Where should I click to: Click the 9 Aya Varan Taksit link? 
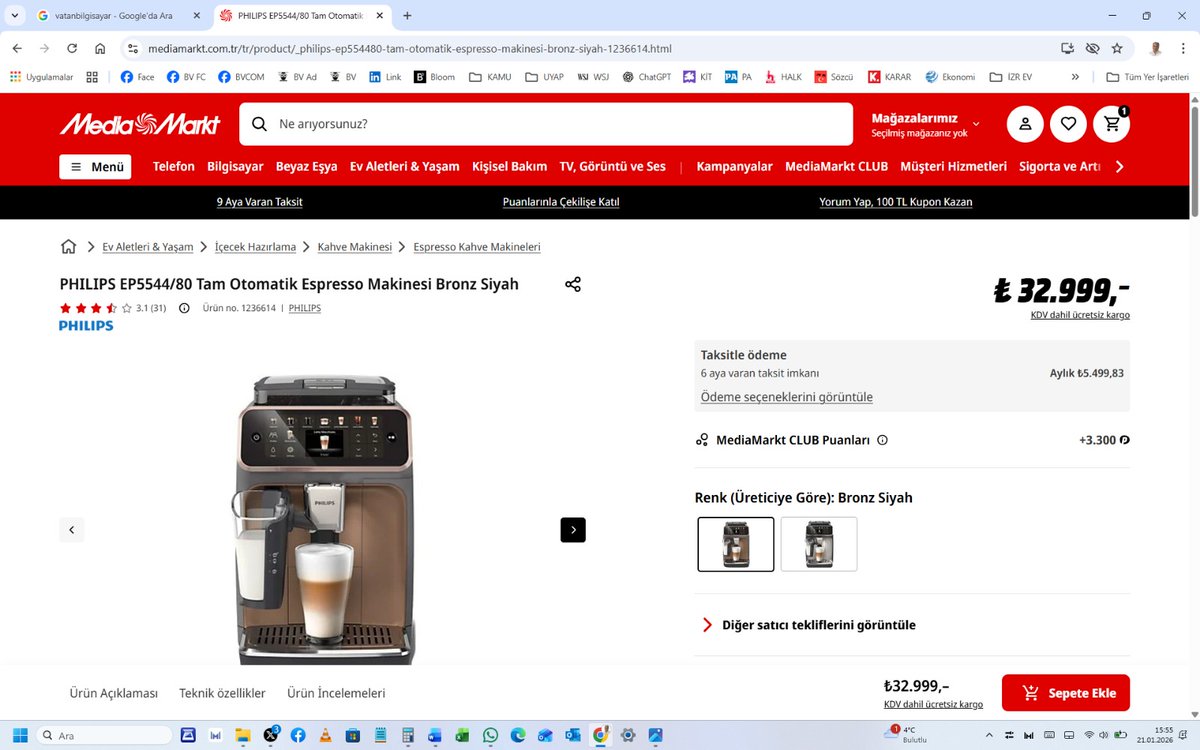pos(260,202)
